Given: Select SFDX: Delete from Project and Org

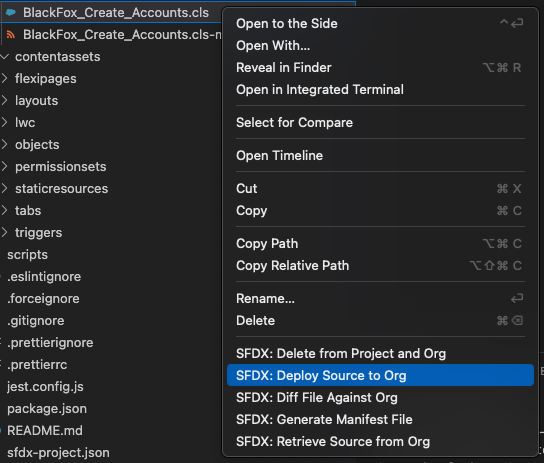Looking at the screenshot, I should pos(380,353).
